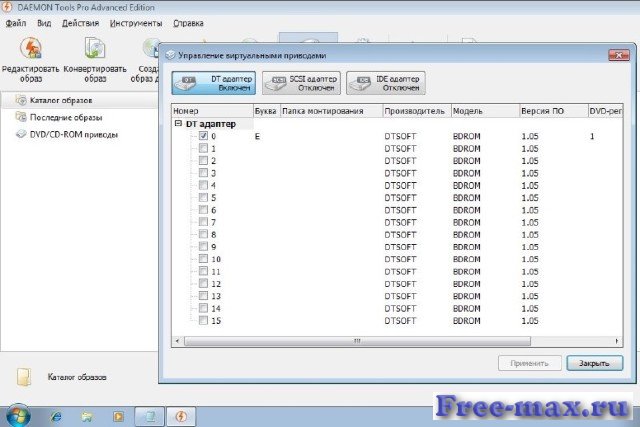Check the drive 5 checkbox
Image resolution: width=640 pixels, height=427 pixels.
[x=203, y=197]
